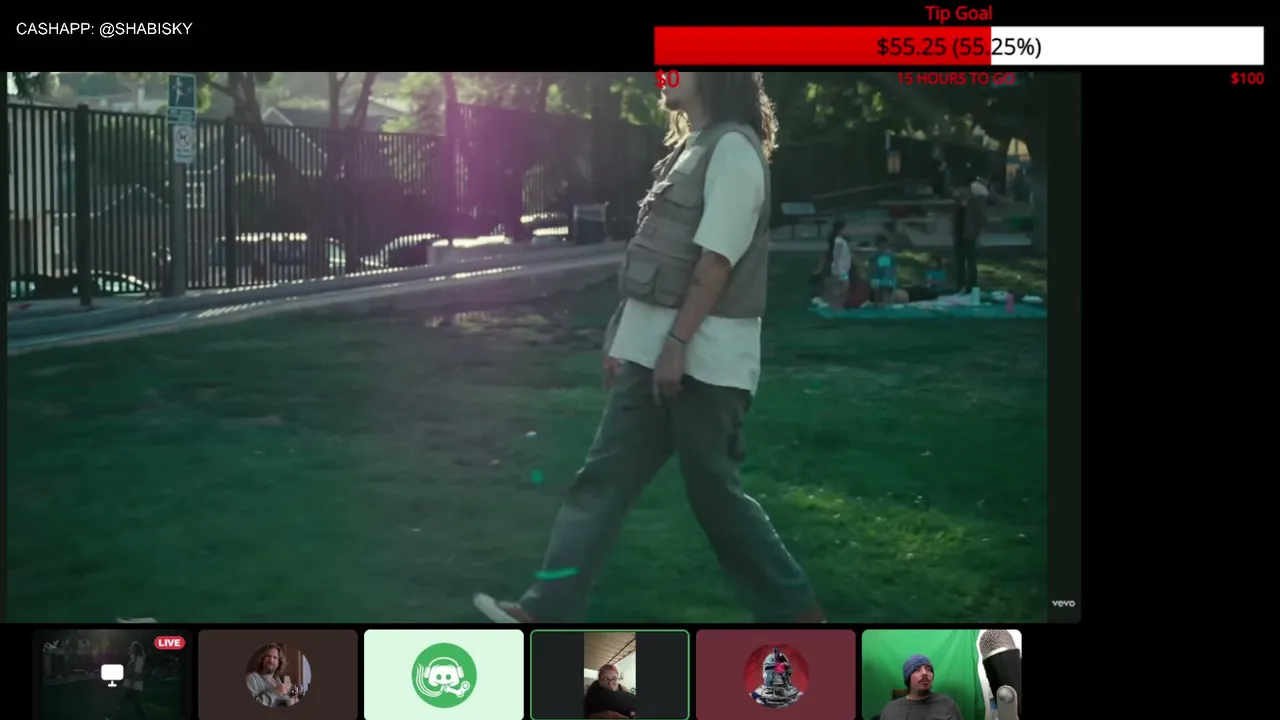Click the "CASHAPP: @SHABISKY" text
The width and height of the screenshot is (1280, 720).
click(104, 29)
